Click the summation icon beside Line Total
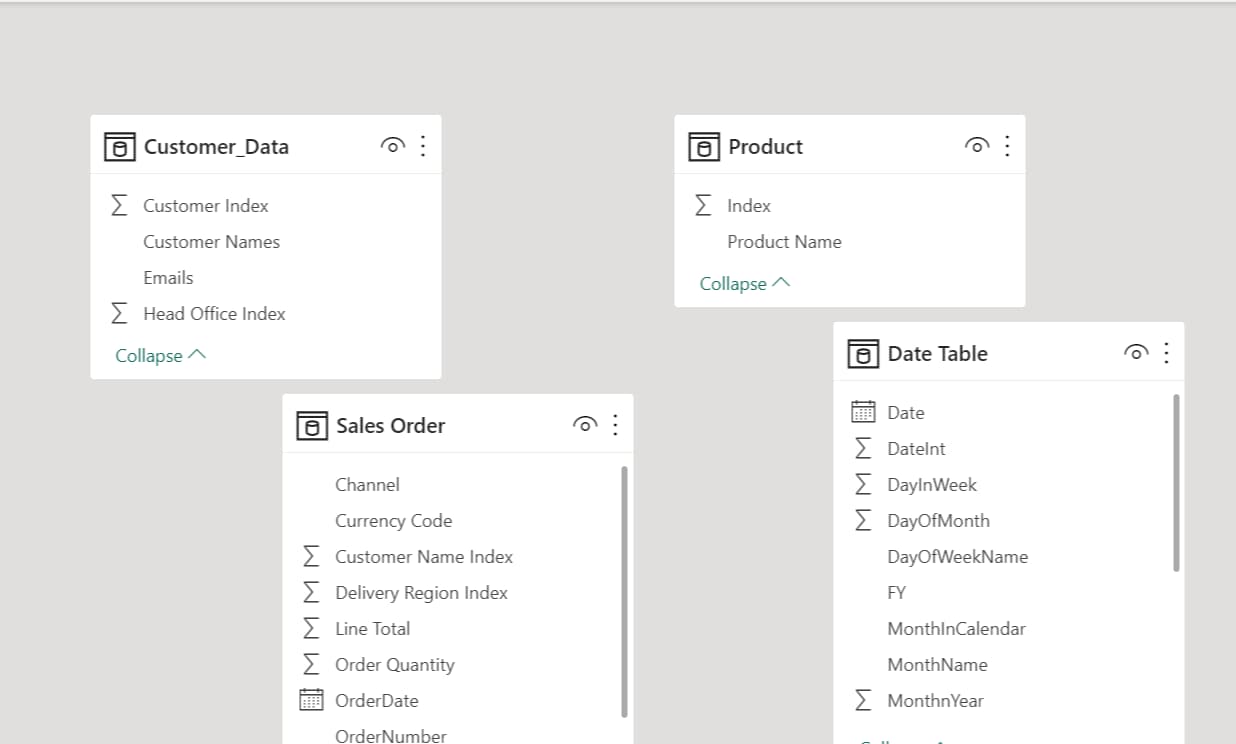The image size is (1236, 744). [311, 628]
